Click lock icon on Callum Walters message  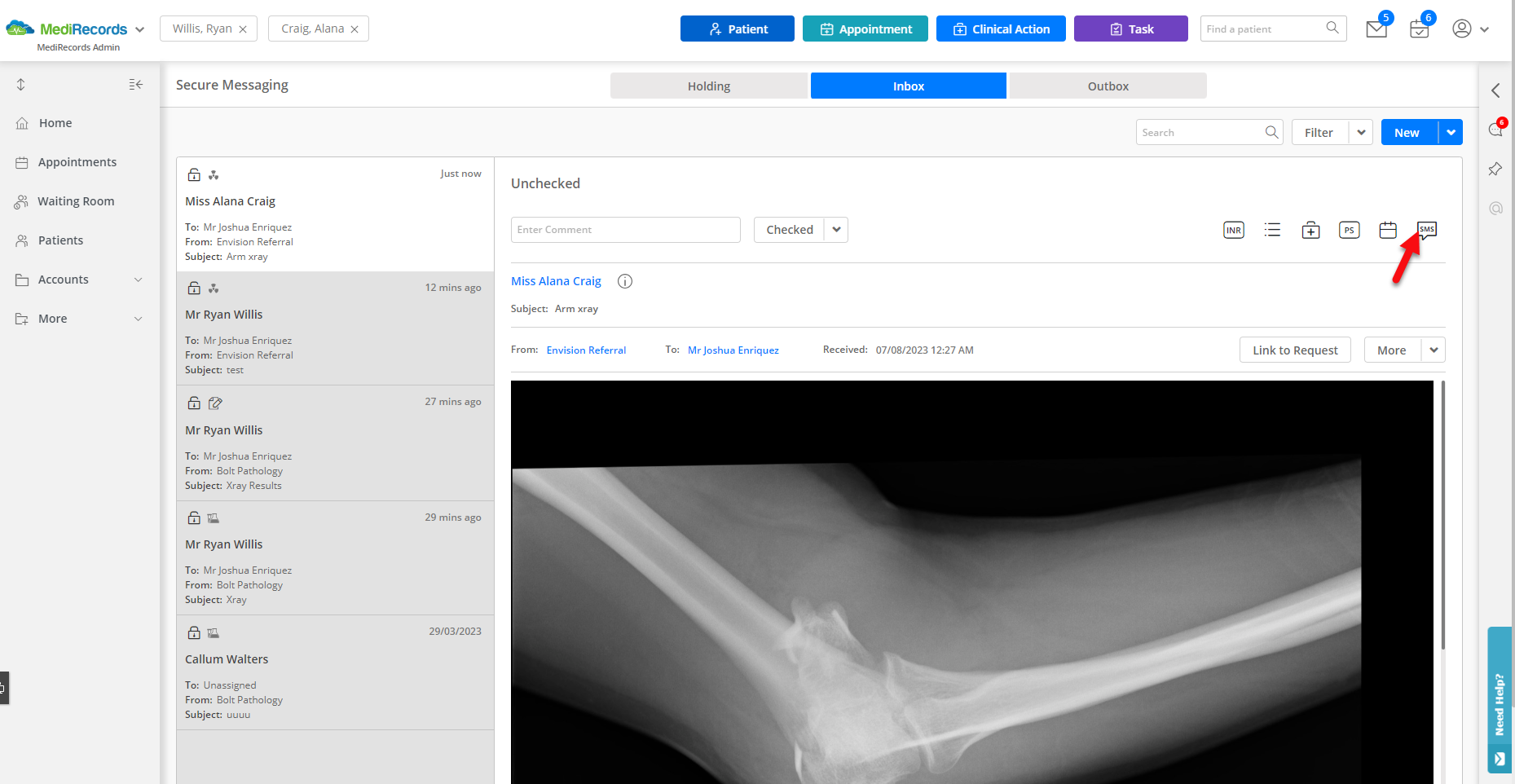coord(194,632)
